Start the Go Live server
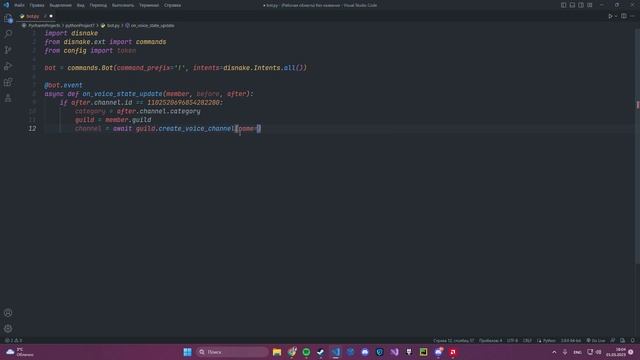This screenshot has width=640, height=360. (596, 340)
